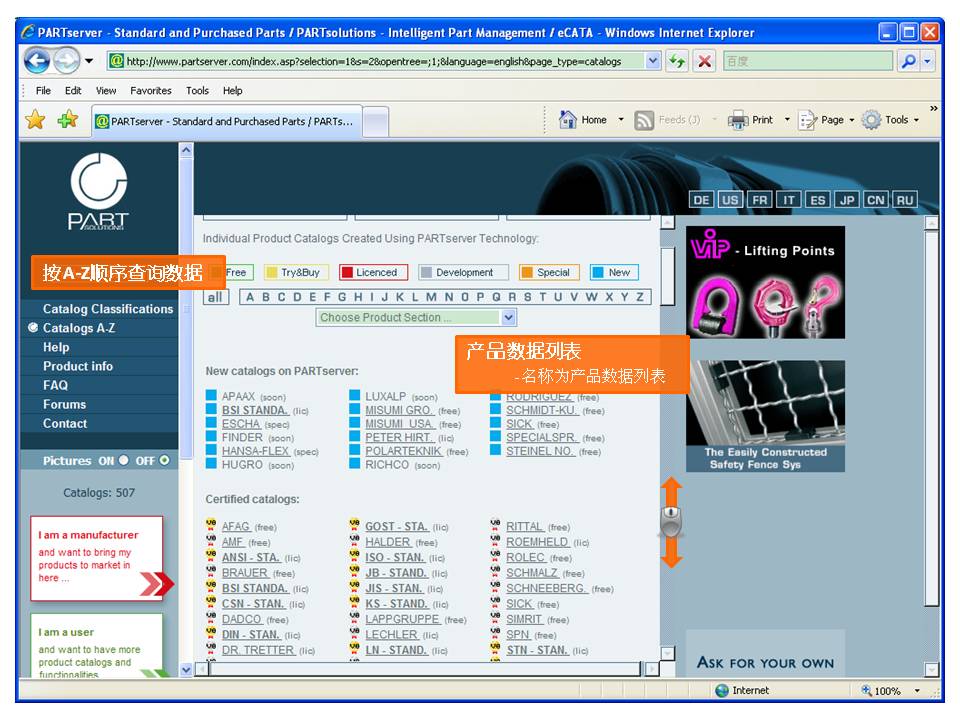The width and height of the screenshot is (960, 720).
Task: Select the ES language flag button
Action: point(817,200)
